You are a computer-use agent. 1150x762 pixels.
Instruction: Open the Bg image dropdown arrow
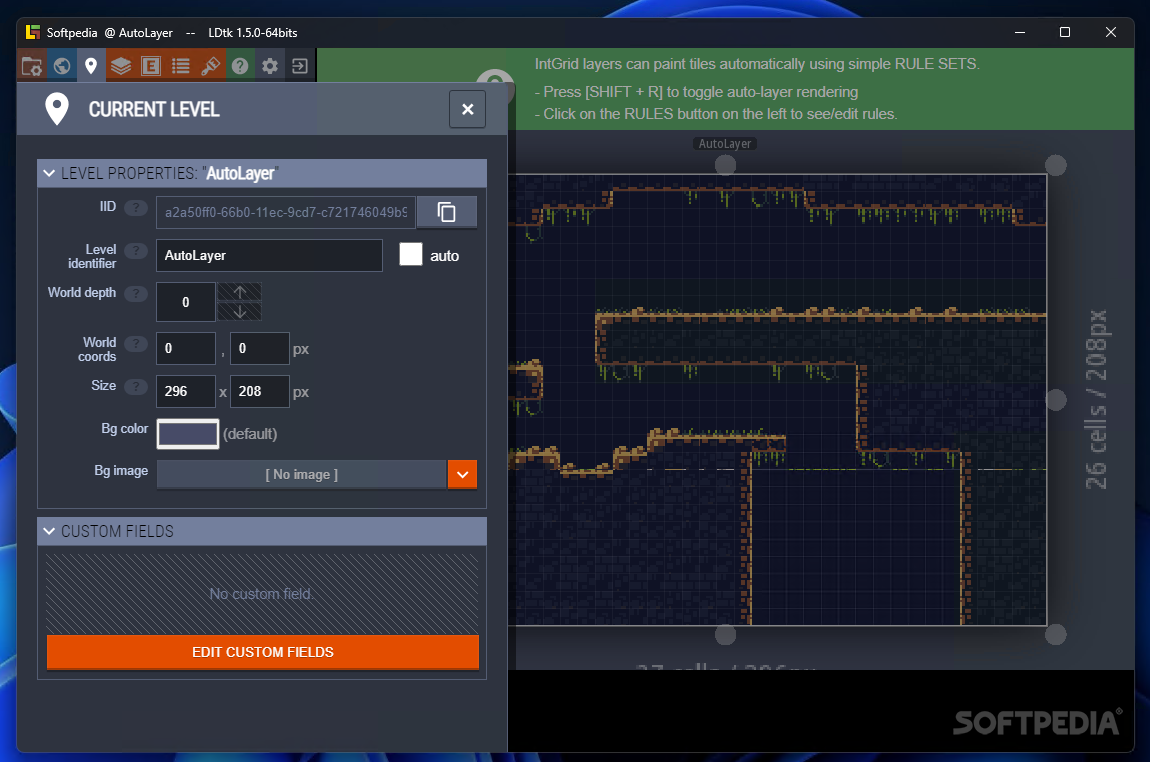pyautogui.click(x=462, y=475)
